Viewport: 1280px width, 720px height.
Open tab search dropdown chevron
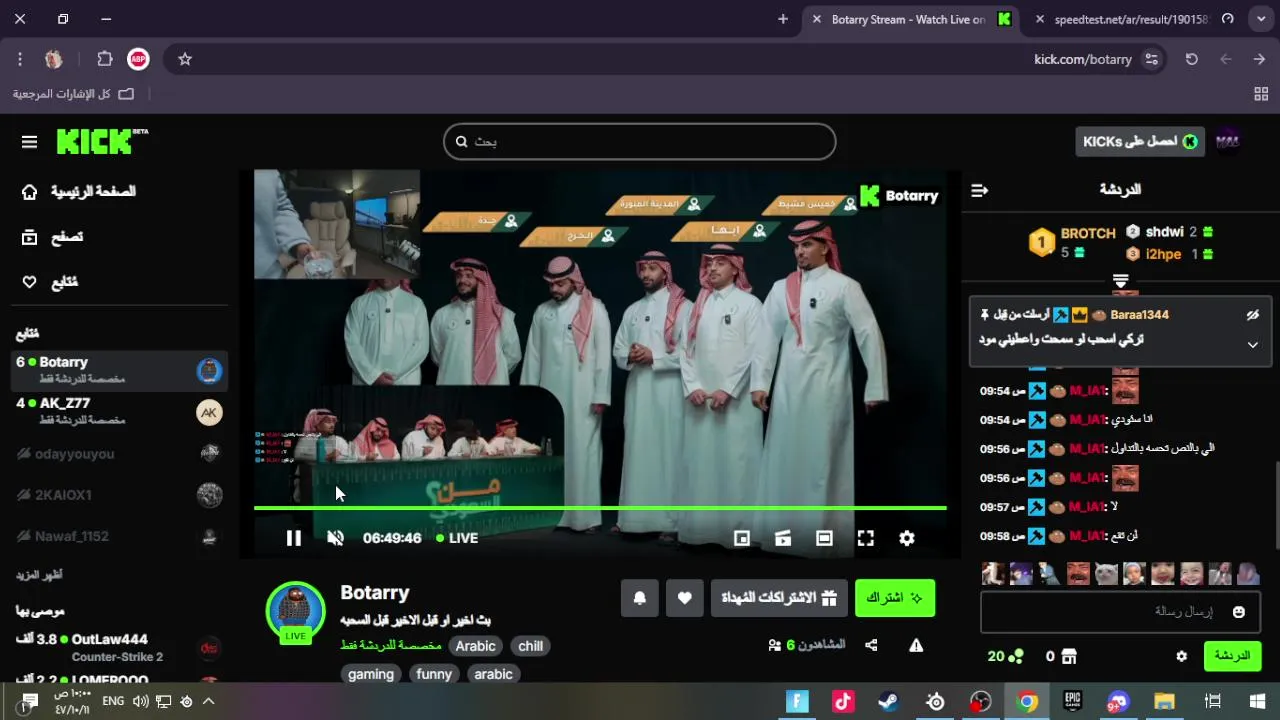point(1261,19)
